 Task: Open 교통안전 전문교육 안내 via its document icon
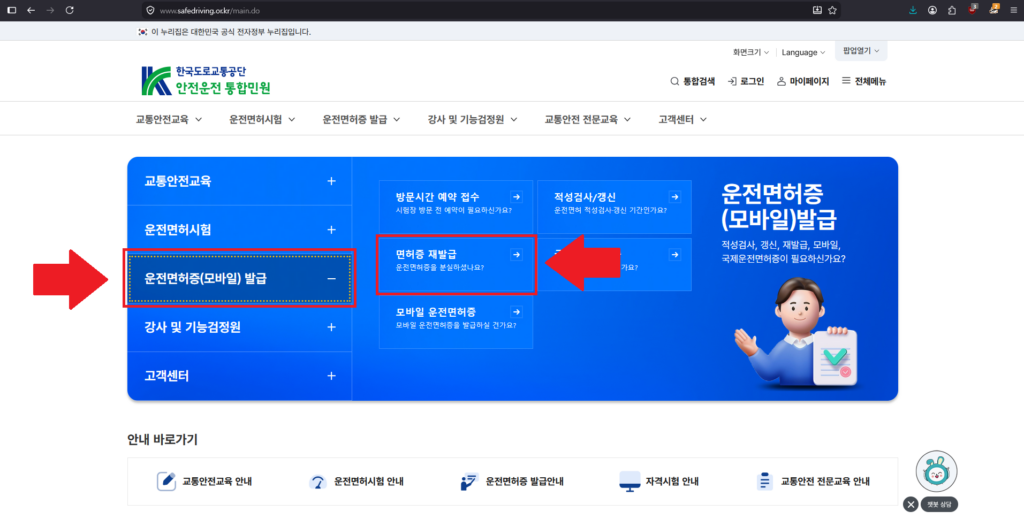(x=764, y=481)
